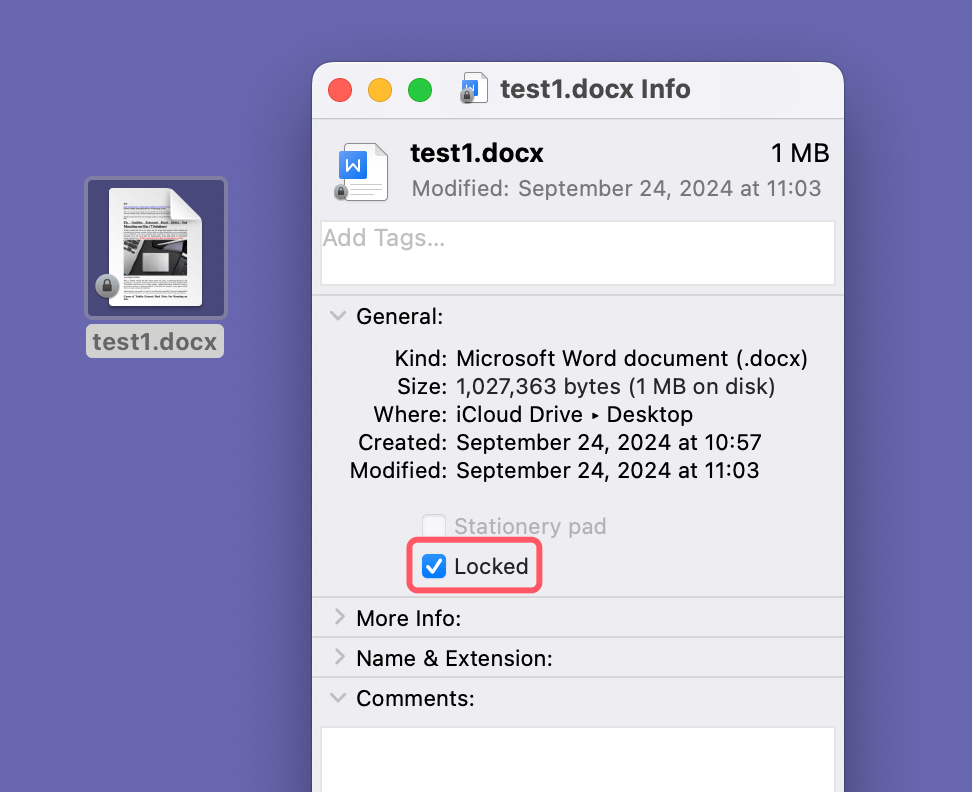972x792 pixels.
Task: Click the test1.docx filename label under the icon
Action: (x=154, y=340)
